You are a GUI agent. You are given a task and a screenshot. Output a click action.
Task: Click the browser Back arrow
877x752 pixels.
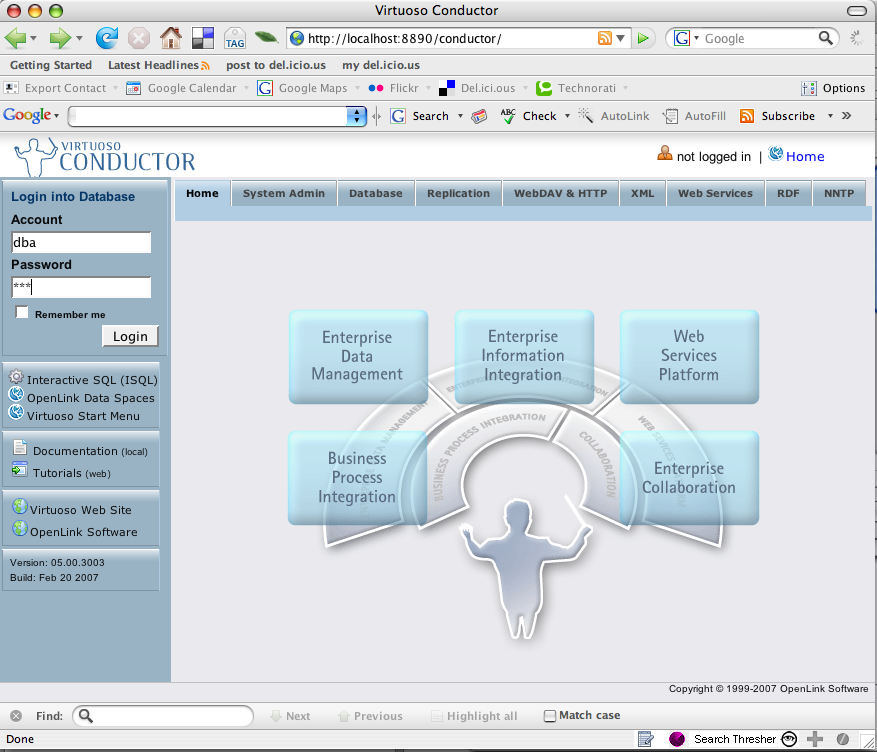tap(15, 38)
